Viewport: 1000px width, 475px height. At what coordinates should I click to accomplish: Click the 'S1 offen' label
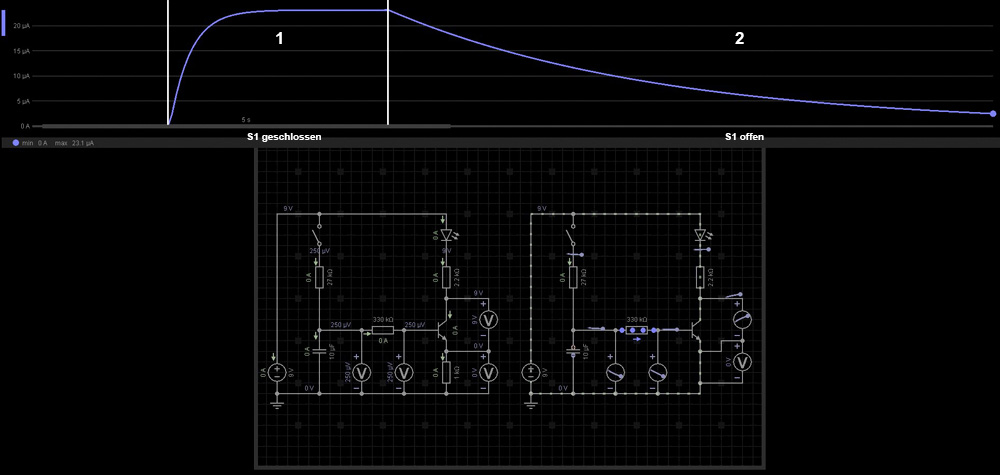click(745, 135)
